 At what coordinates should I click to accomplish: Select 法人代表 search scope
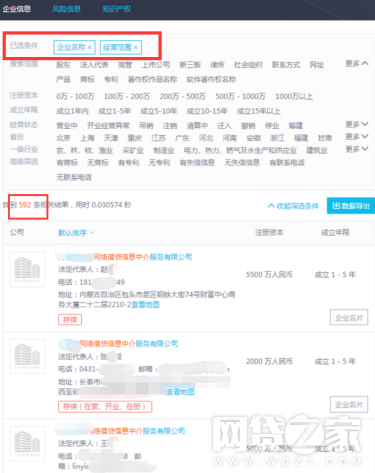coord(94,65)
